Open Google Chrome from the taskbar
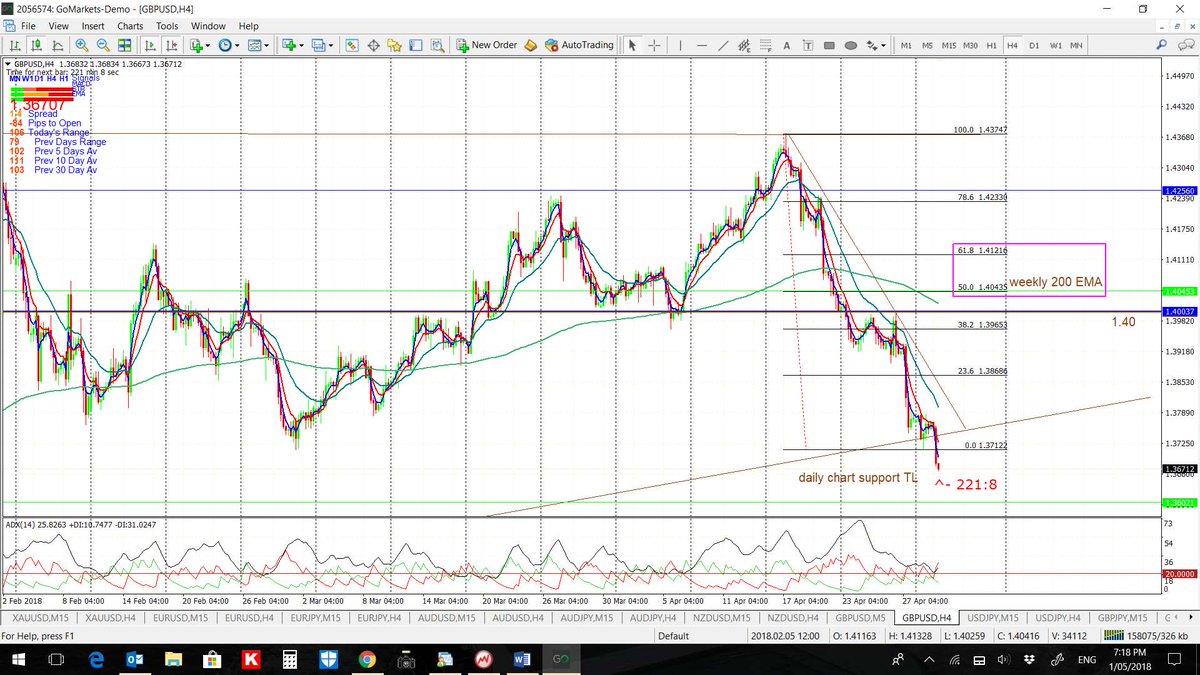The width and height of the screenshot is (1200, 675). pos(367,661)
